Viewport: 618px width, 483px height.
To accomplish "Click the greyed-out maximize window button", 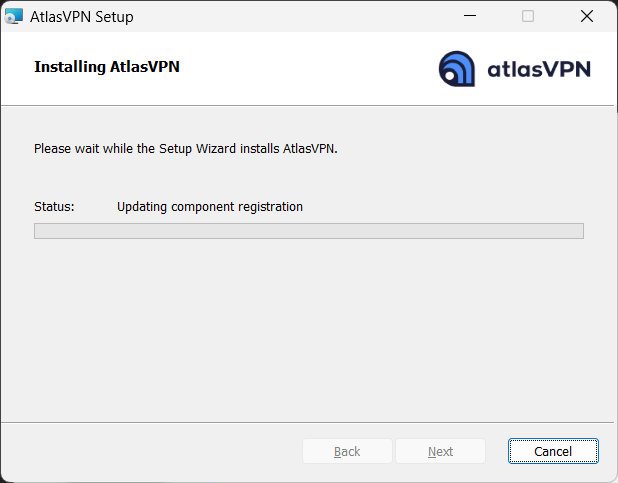I will pyautogui.click(x=528, y=16).
